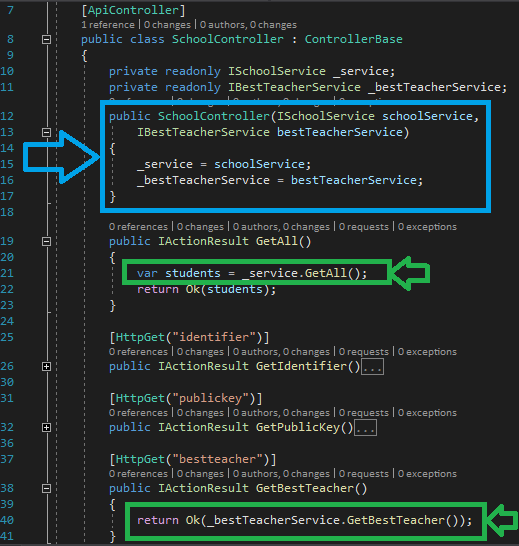Expand the collapsed GetIdentifier method

click(x=46, y=366)
